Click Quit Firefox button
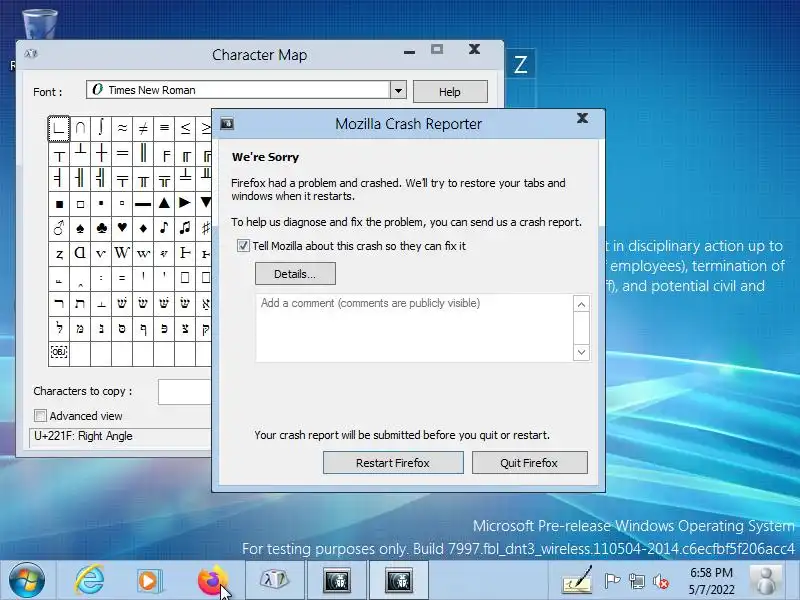The image size is (800, 600). [529, 463]
